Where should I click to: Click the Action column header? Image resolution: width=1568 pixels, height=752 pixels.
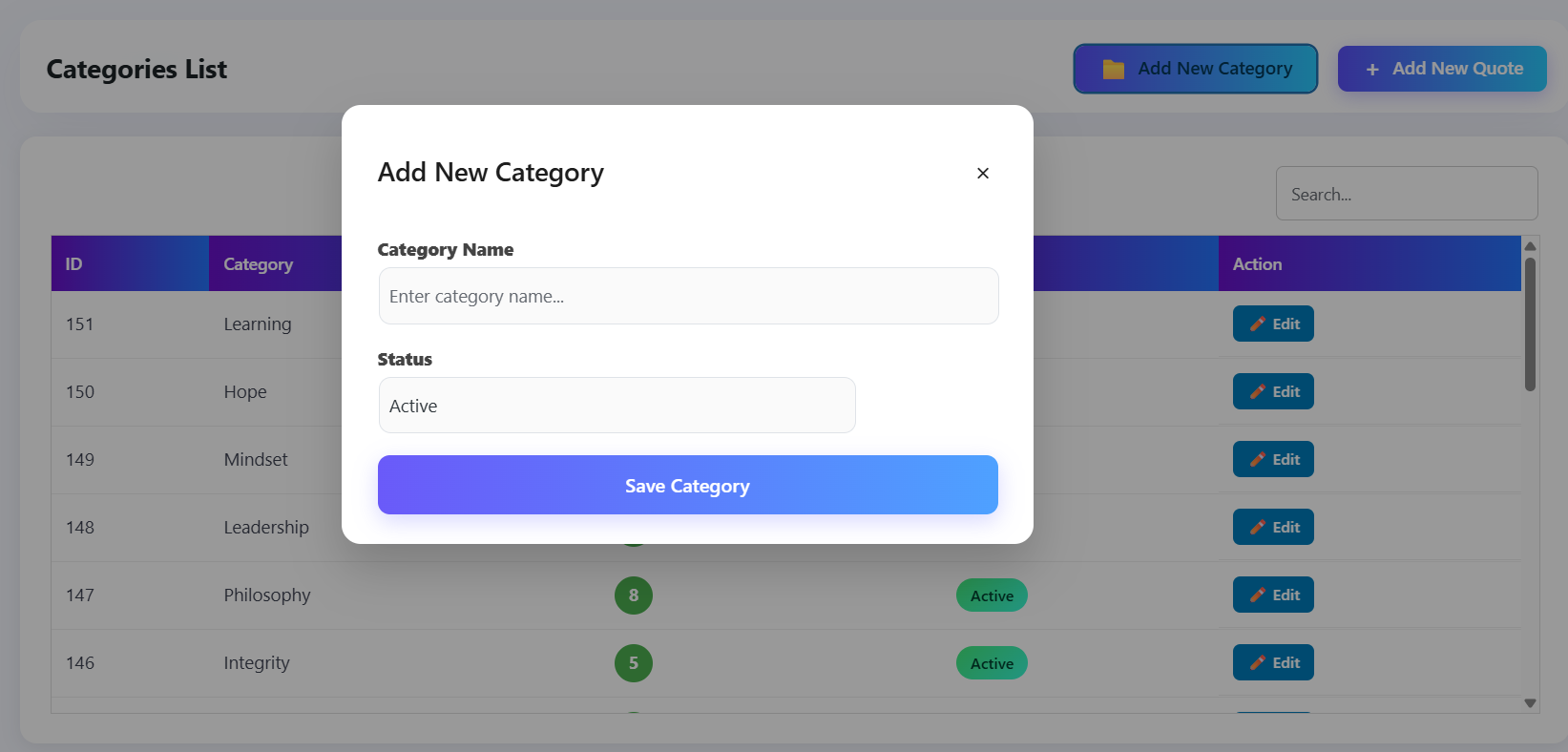1257,264
